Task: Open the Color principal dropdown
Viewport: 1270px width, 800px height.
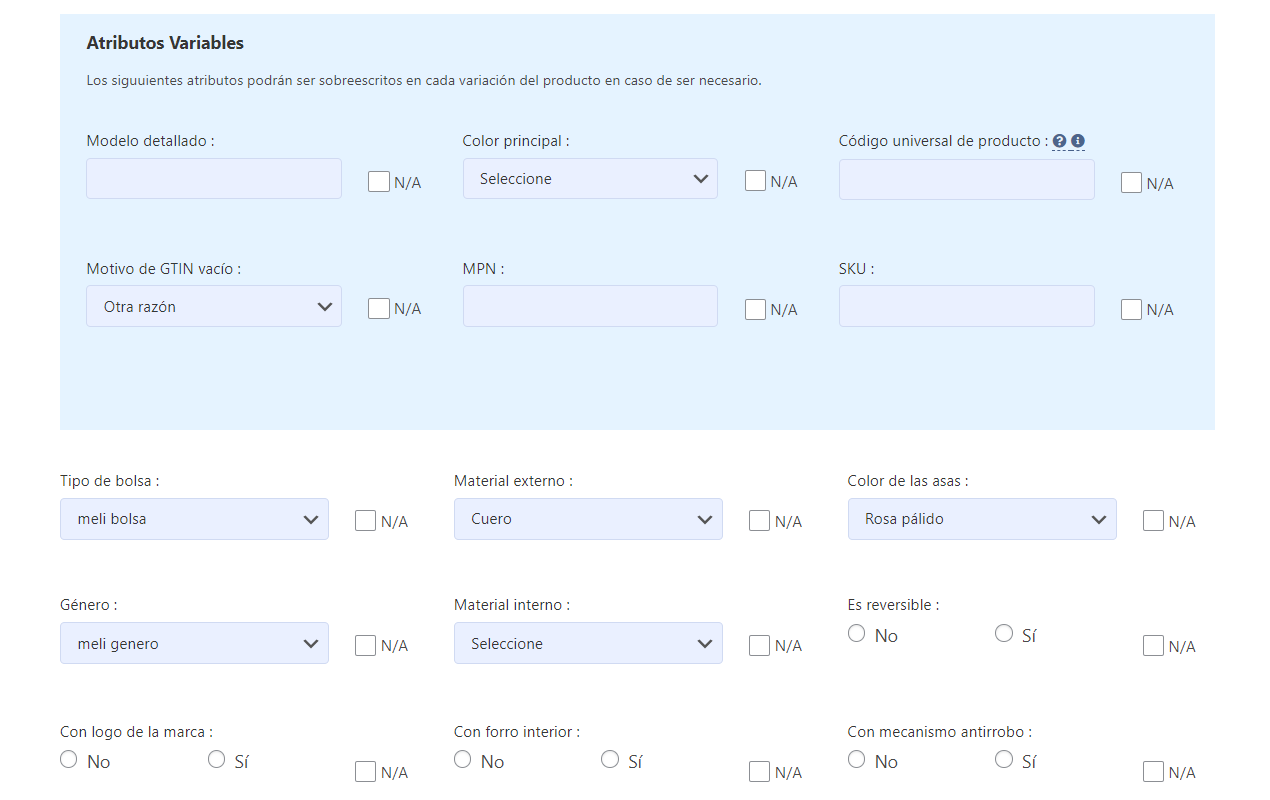Action: click(590, 179)
